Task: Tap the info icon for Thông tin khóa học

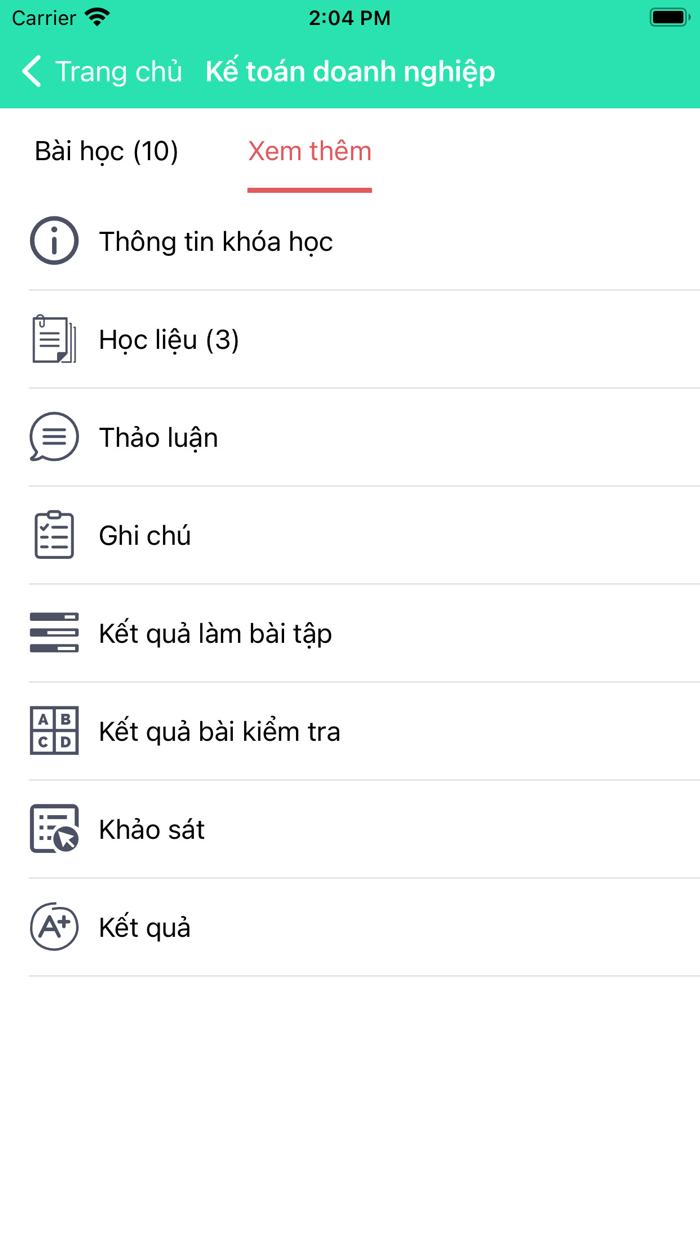Action: coord(54,241)
